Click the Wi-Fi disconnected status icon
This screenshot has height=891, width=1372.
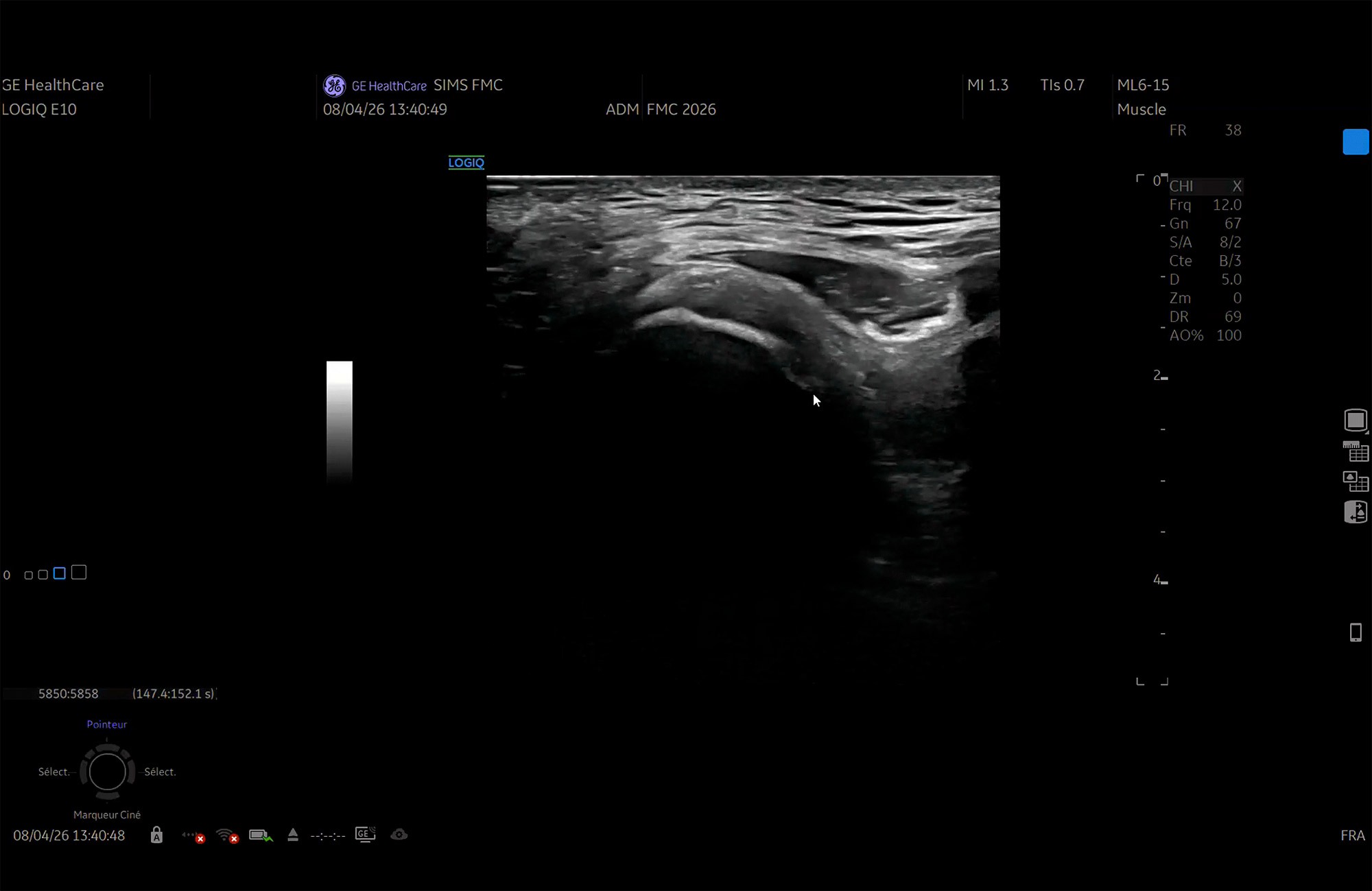226,835
